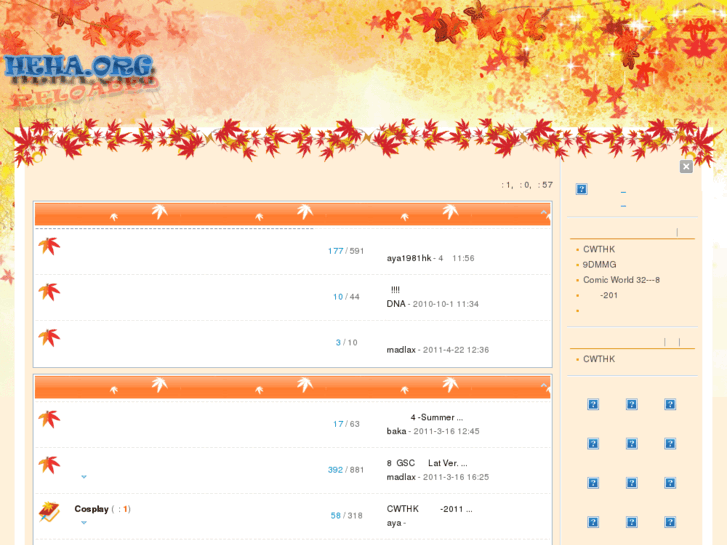The height and width of the screenshot is (545, 727).
Task: Click the maple leaf icon in the 392 / 881 row
Action: coord(49,465)
